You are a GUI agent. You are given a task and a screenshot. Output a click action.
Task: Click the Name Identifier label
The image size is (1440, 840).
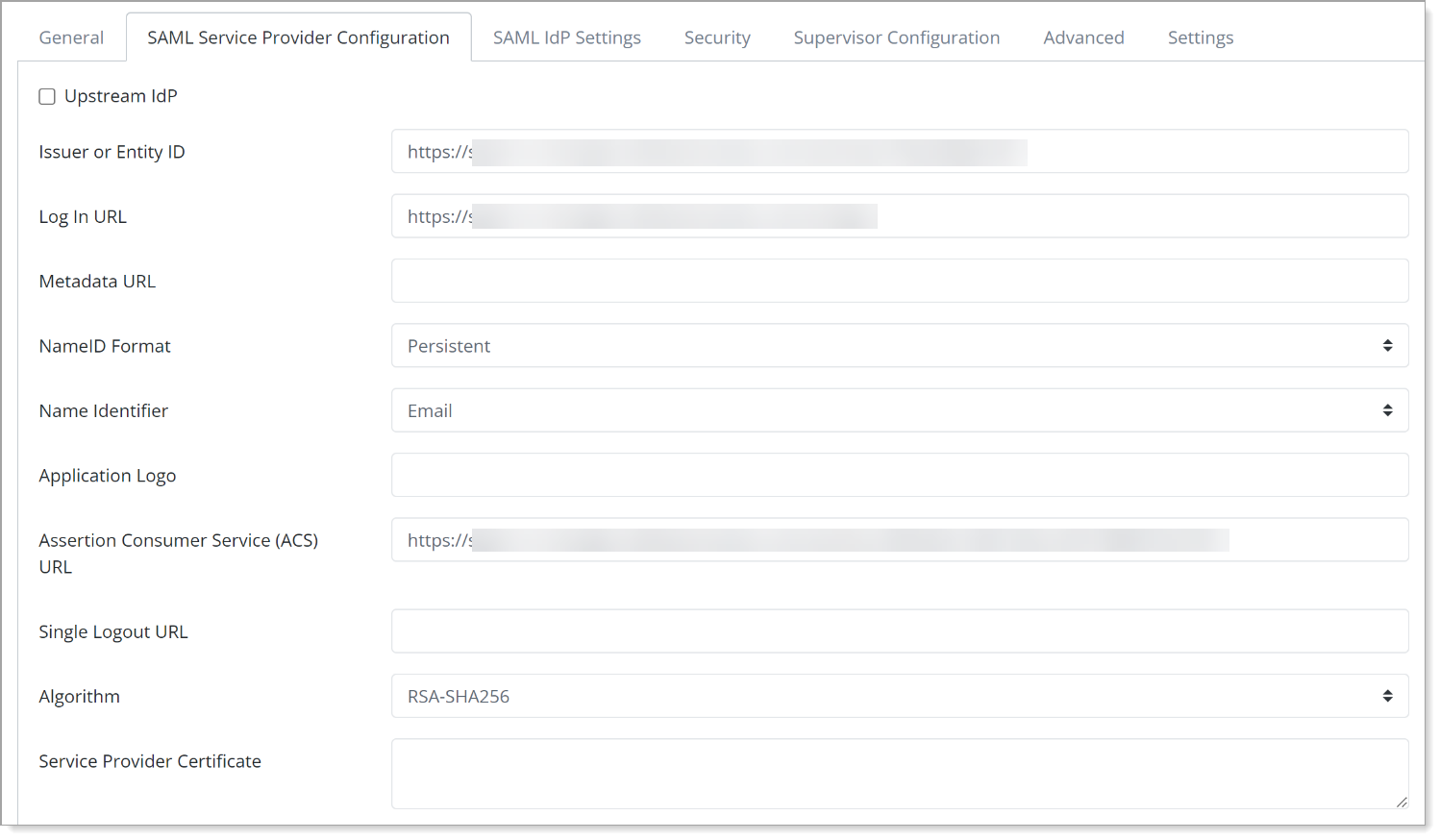tap(104, 410)
